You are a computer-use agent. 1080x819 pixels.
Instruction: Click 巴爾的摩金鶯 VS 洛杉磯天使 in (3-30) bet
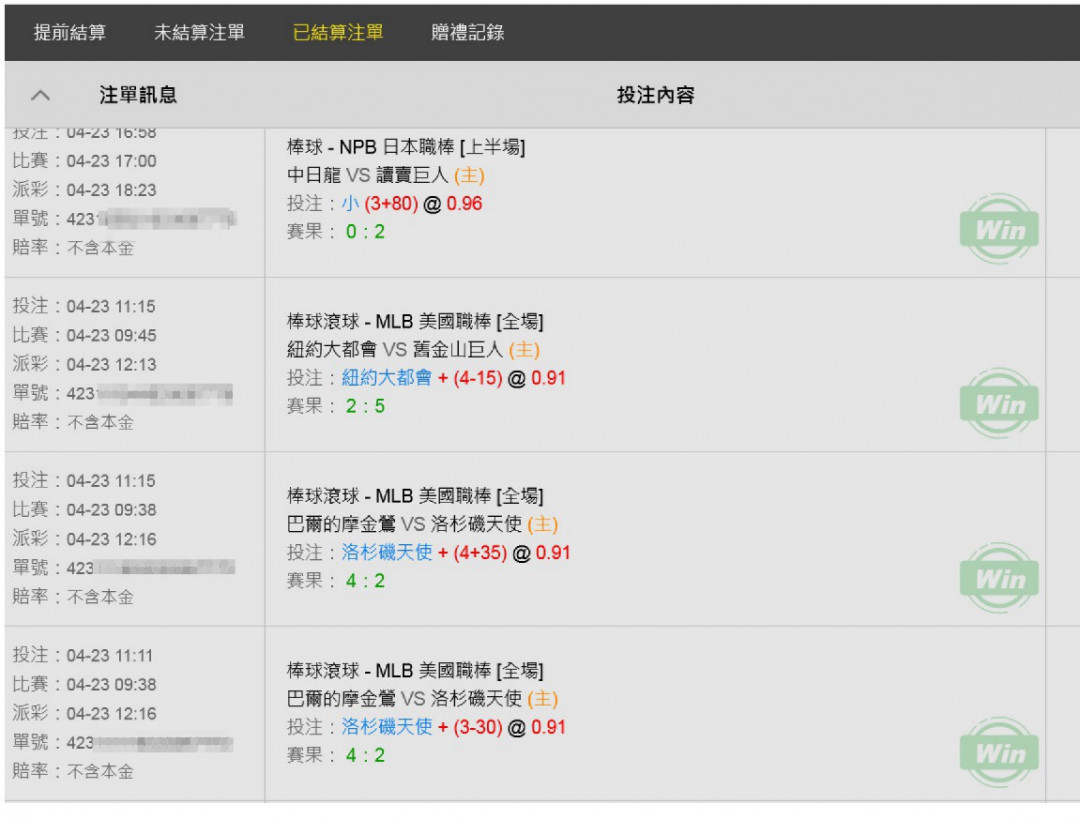(404, 698)
